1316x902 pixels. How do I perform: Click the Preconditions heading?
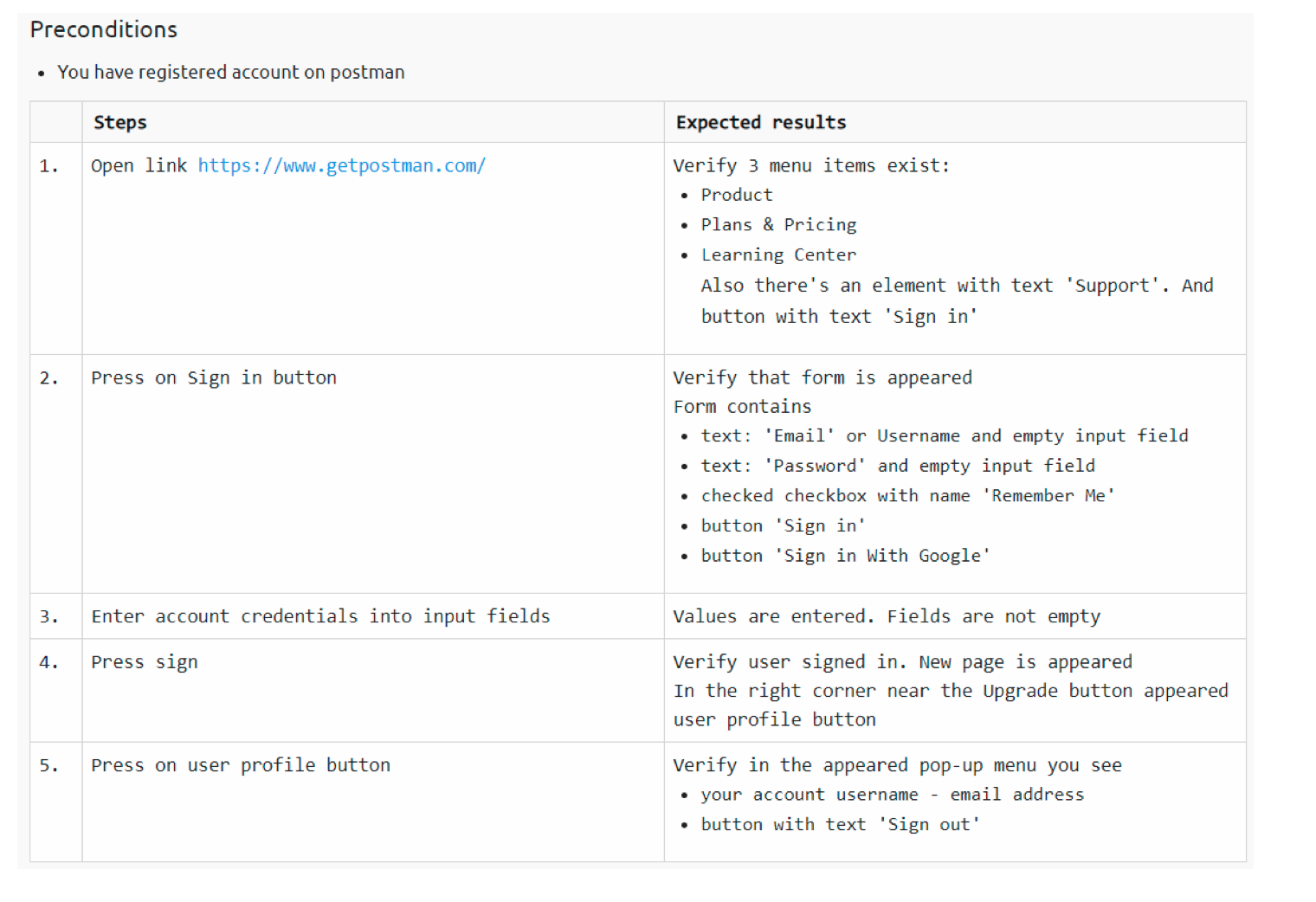tap(104, 29)
